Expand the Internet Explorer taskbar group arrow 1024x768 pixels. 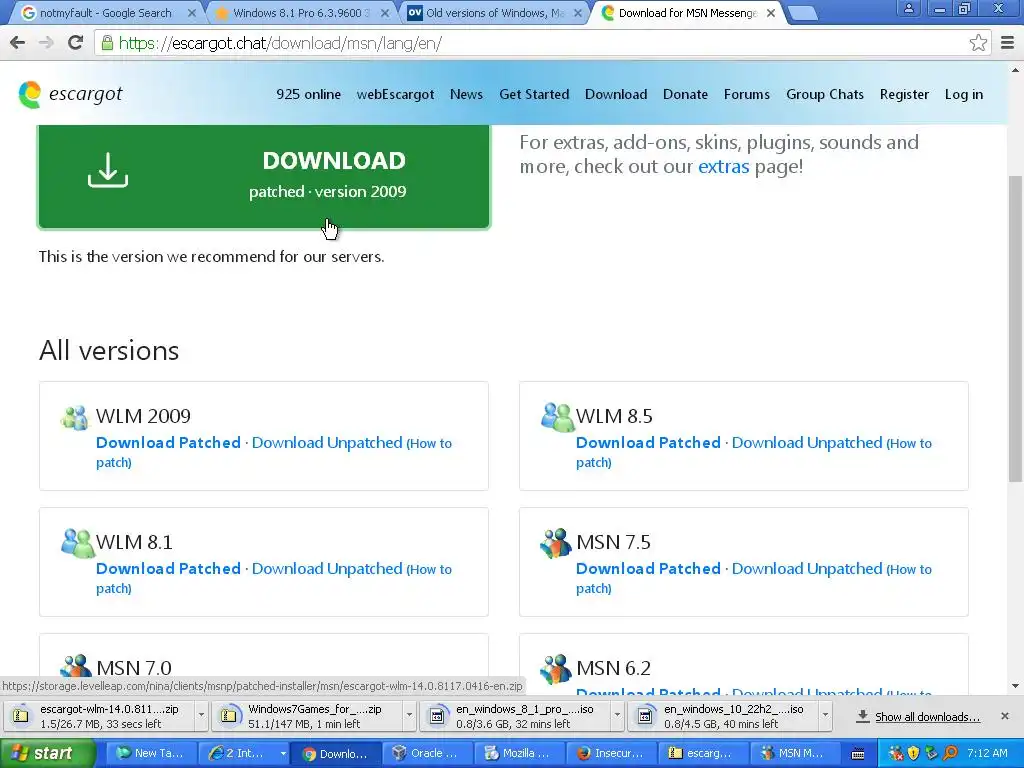point(283,754)
